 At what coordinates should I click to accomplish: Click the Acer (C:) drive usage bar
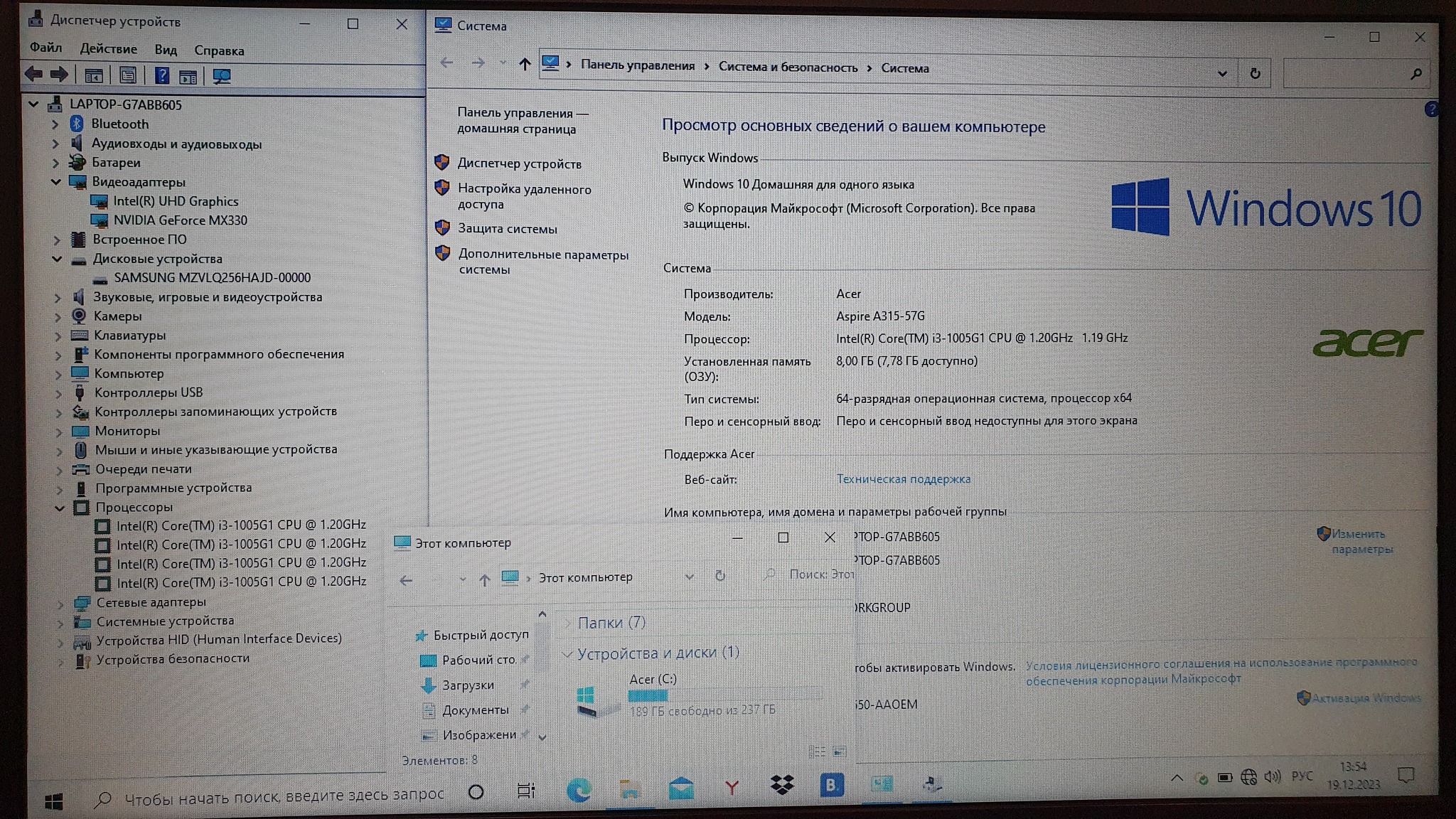[x=725, y=695]
